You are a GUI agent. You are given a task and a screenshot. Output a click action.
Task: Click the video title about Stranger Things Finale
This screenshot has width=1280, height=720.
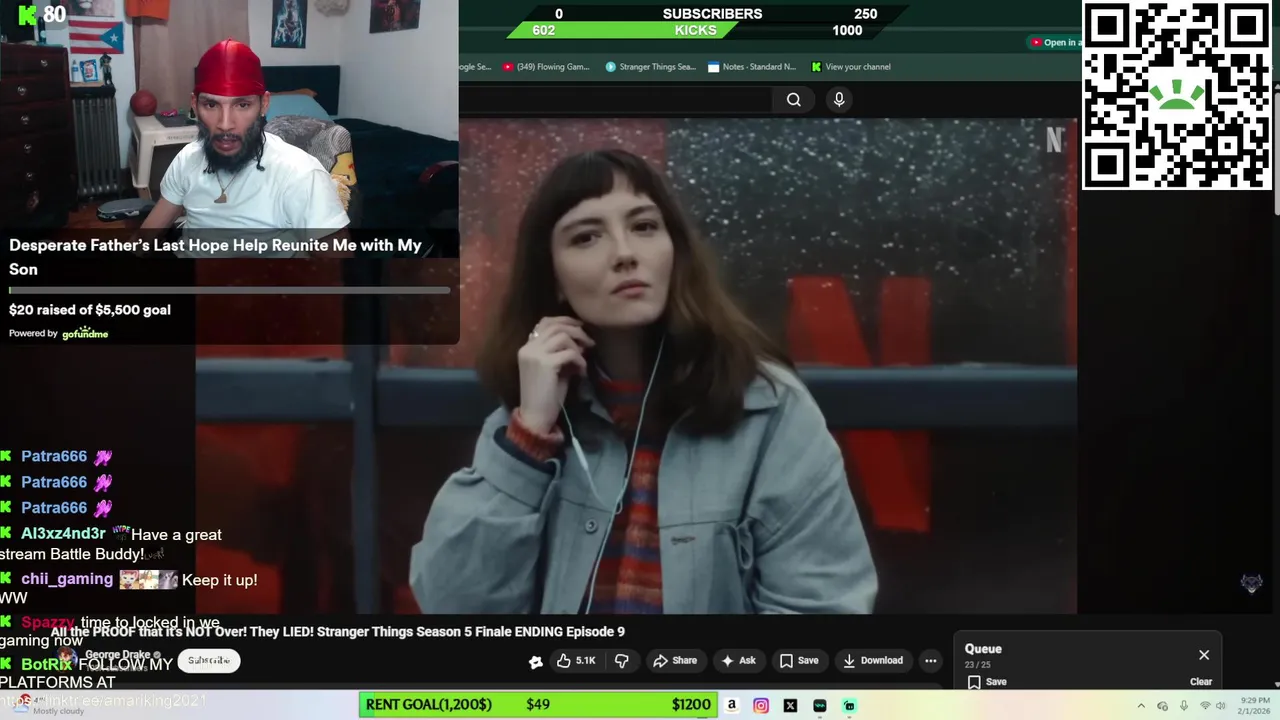click(x=337, y=632)
